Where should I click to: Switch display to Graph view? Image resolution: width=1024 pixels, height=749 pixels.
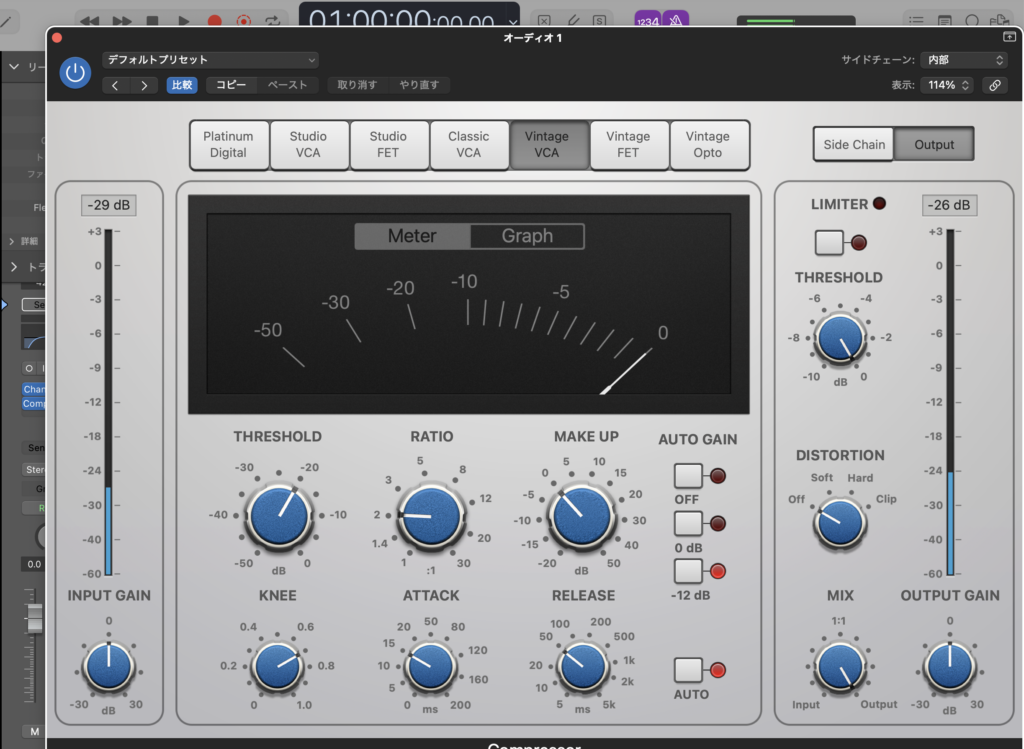coord(527,236)
